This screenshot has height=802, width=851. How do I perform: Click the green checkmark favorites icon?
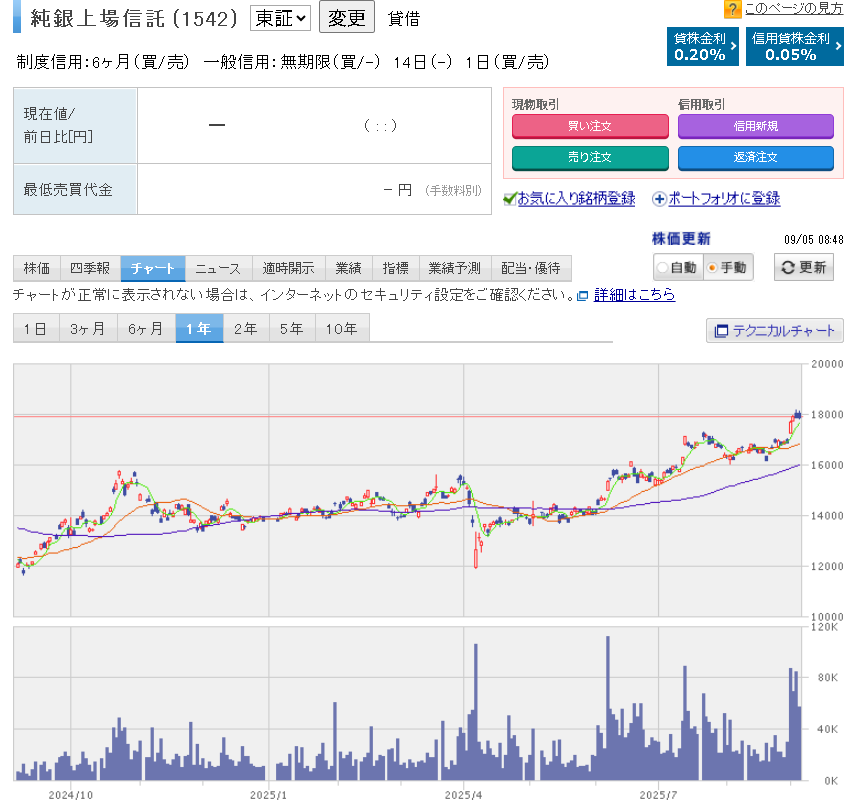click(509, 199)
